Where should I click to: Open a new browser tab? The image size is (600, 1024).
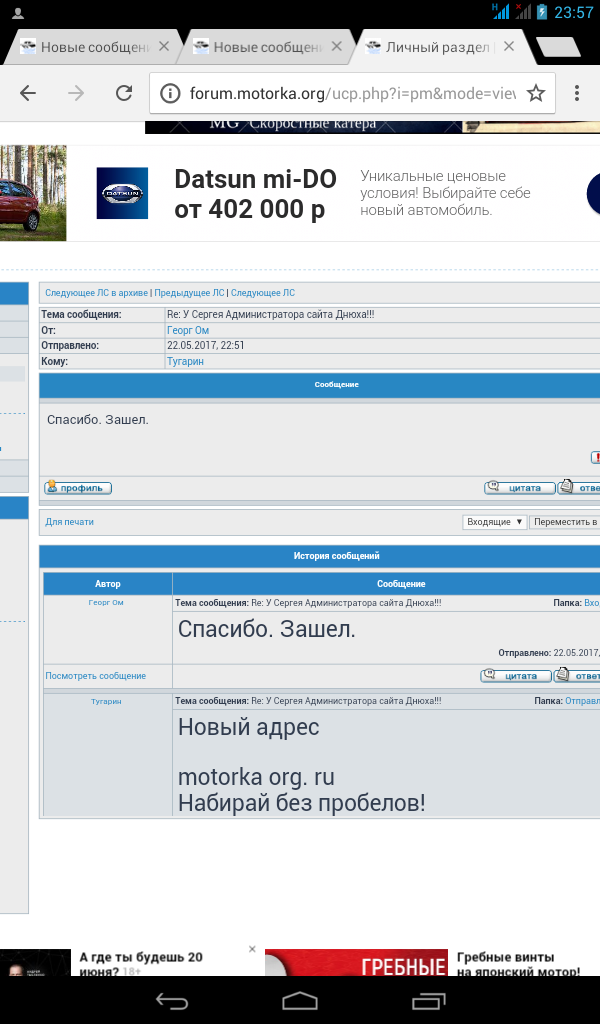pos(556,47)
